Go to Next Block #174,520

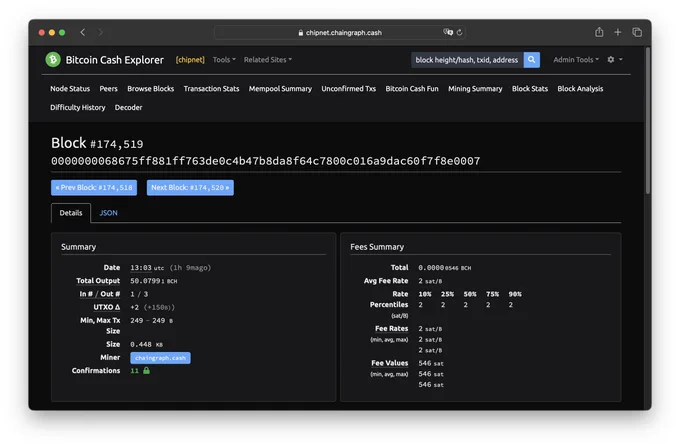(190, 188)
